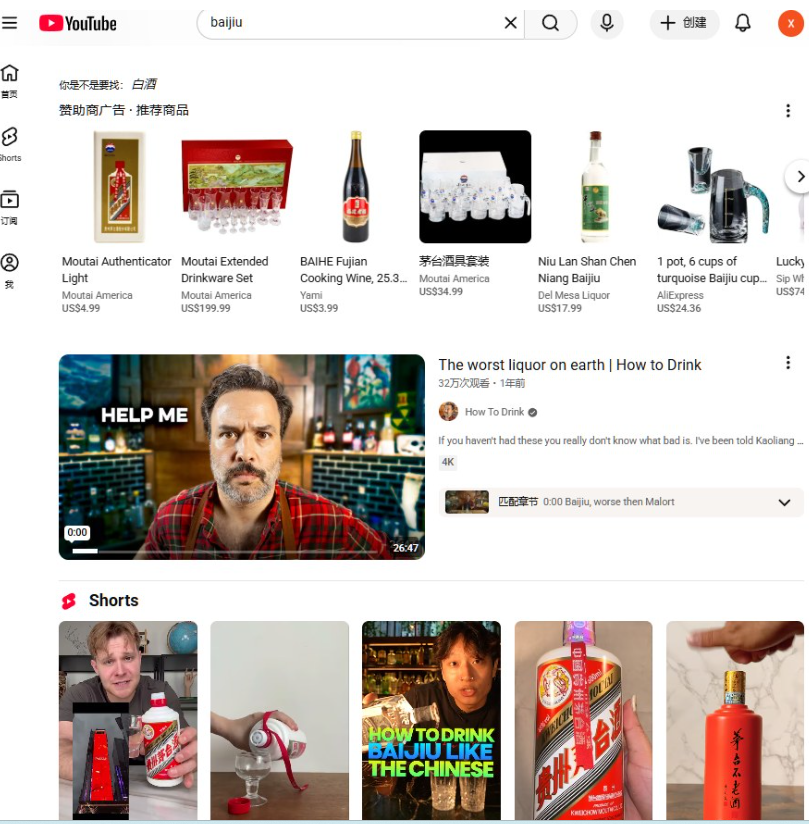Image resolution: width=809 pixels, height=824 pixels.
Task: Open How To Drink channel avatar
Action: [448, 411]
